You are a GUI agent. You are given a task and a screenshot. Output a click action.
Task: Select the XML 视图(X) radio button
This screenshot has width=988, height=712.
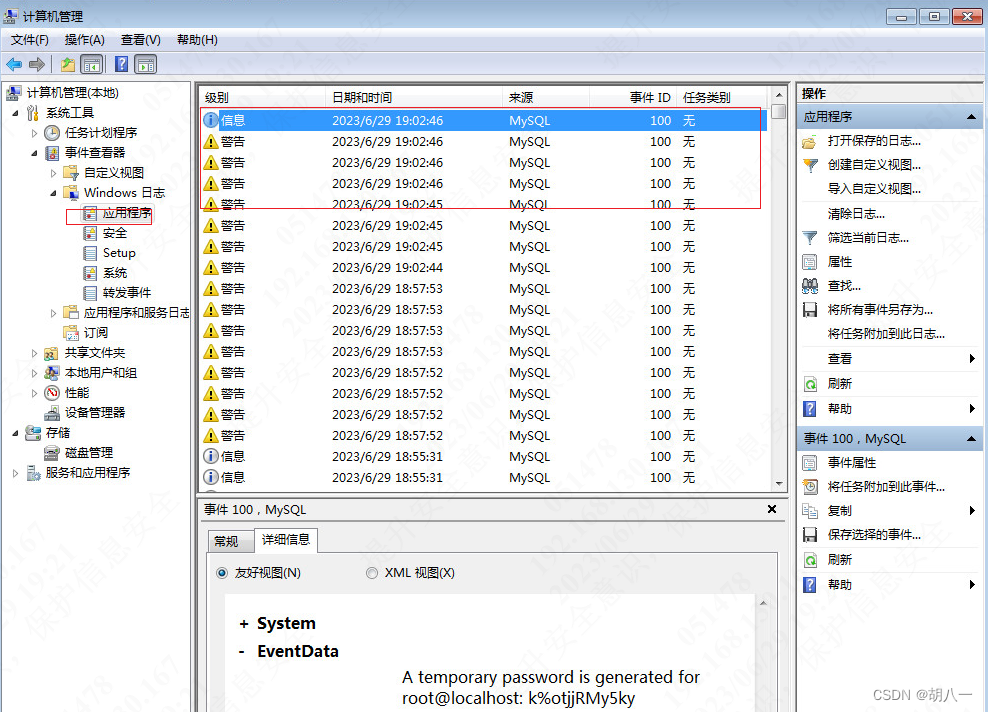372,573
